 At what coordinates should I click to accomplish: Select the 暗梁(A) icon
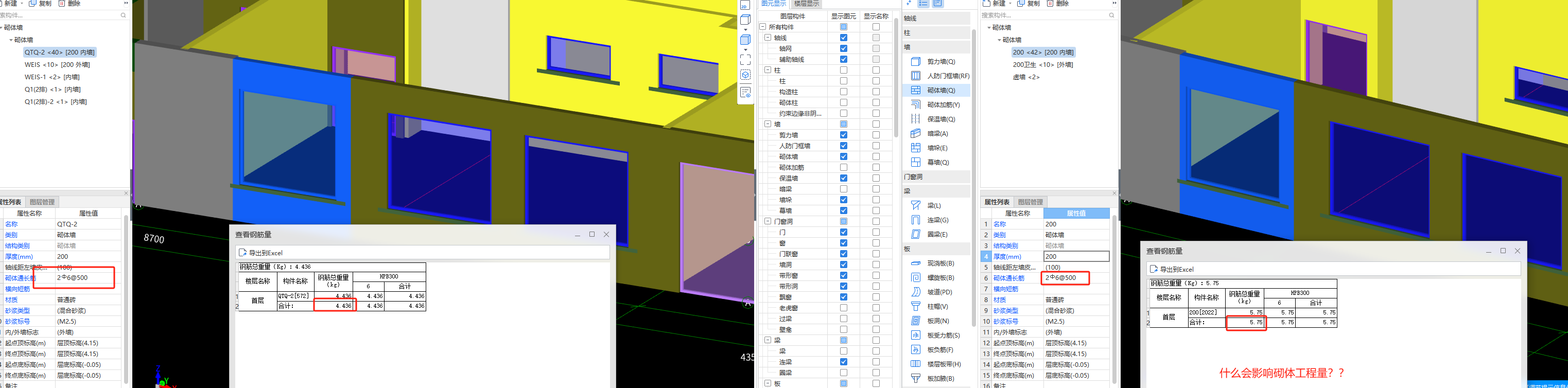[x=915, y=133]
